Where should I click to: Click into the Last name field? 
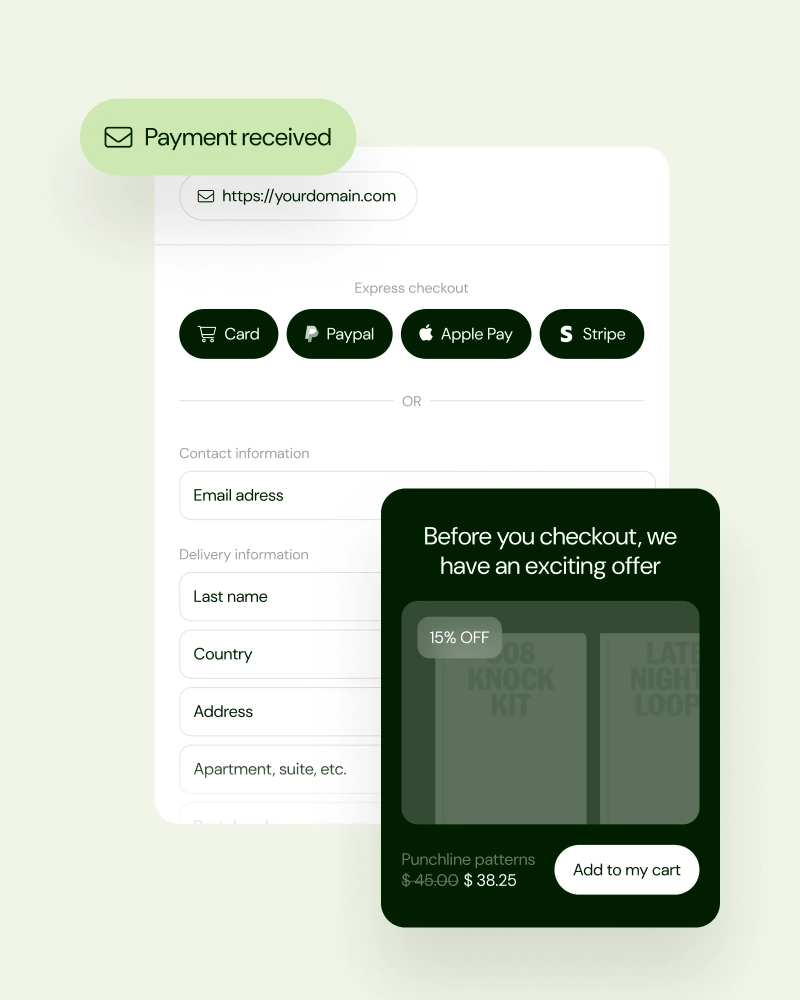click(281, 596)
